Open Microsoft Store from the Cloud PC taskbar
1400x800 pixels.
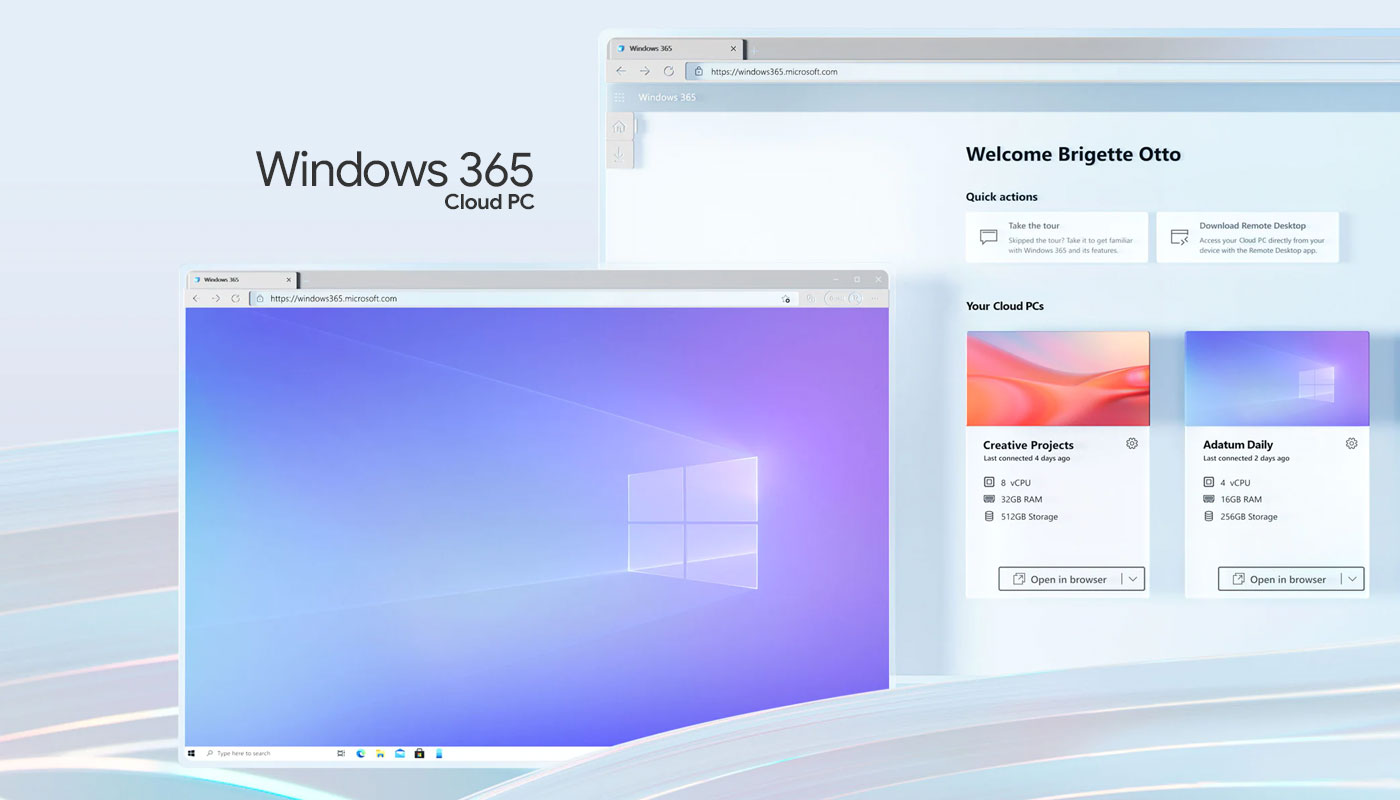point(419,753)
